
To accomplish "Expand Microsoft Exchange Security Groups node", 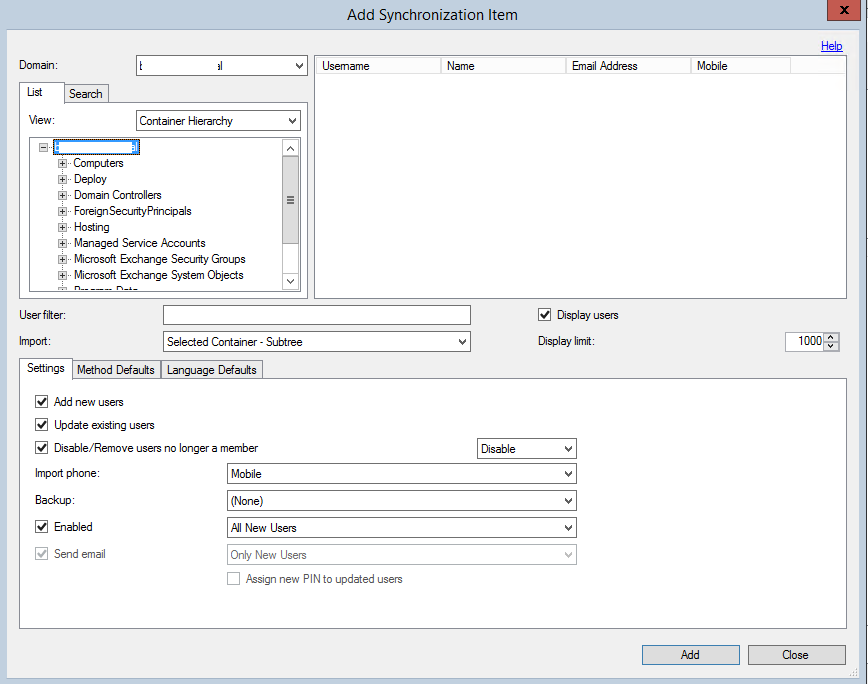I will [63, 259].
